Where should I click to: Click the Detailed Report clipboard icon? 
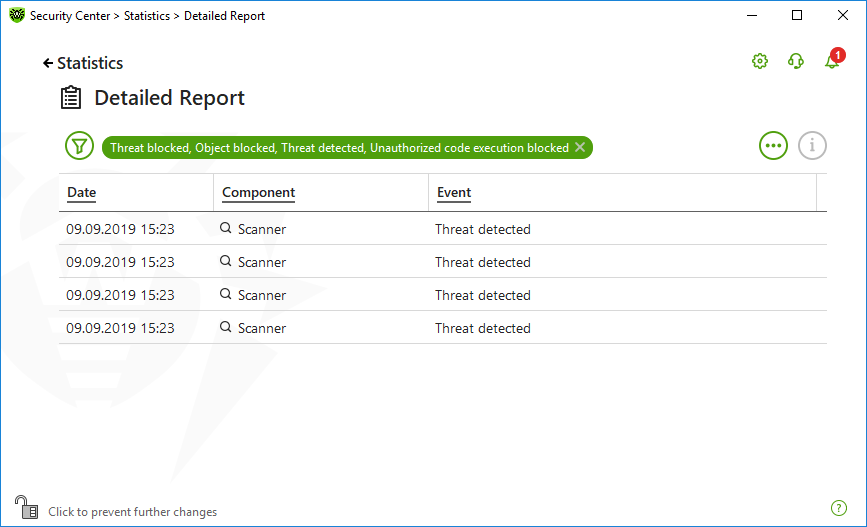tap(71, 98)
